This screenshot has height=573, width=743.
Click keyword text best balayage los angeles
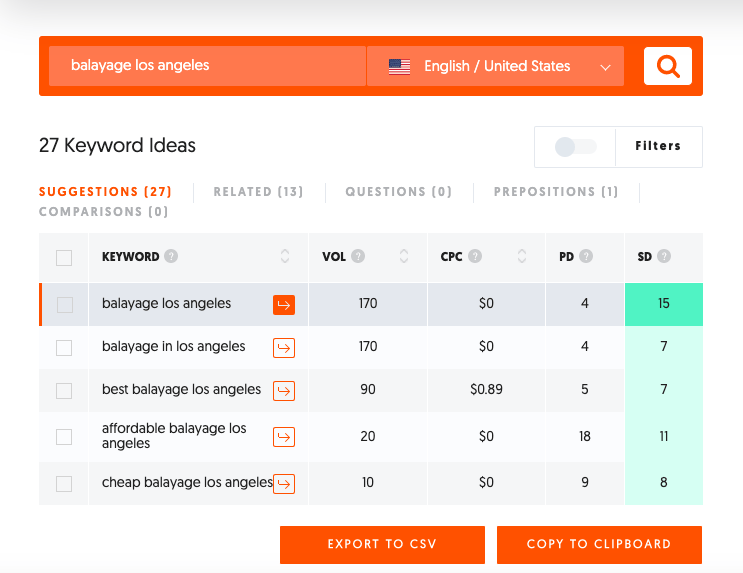[181, 390]
